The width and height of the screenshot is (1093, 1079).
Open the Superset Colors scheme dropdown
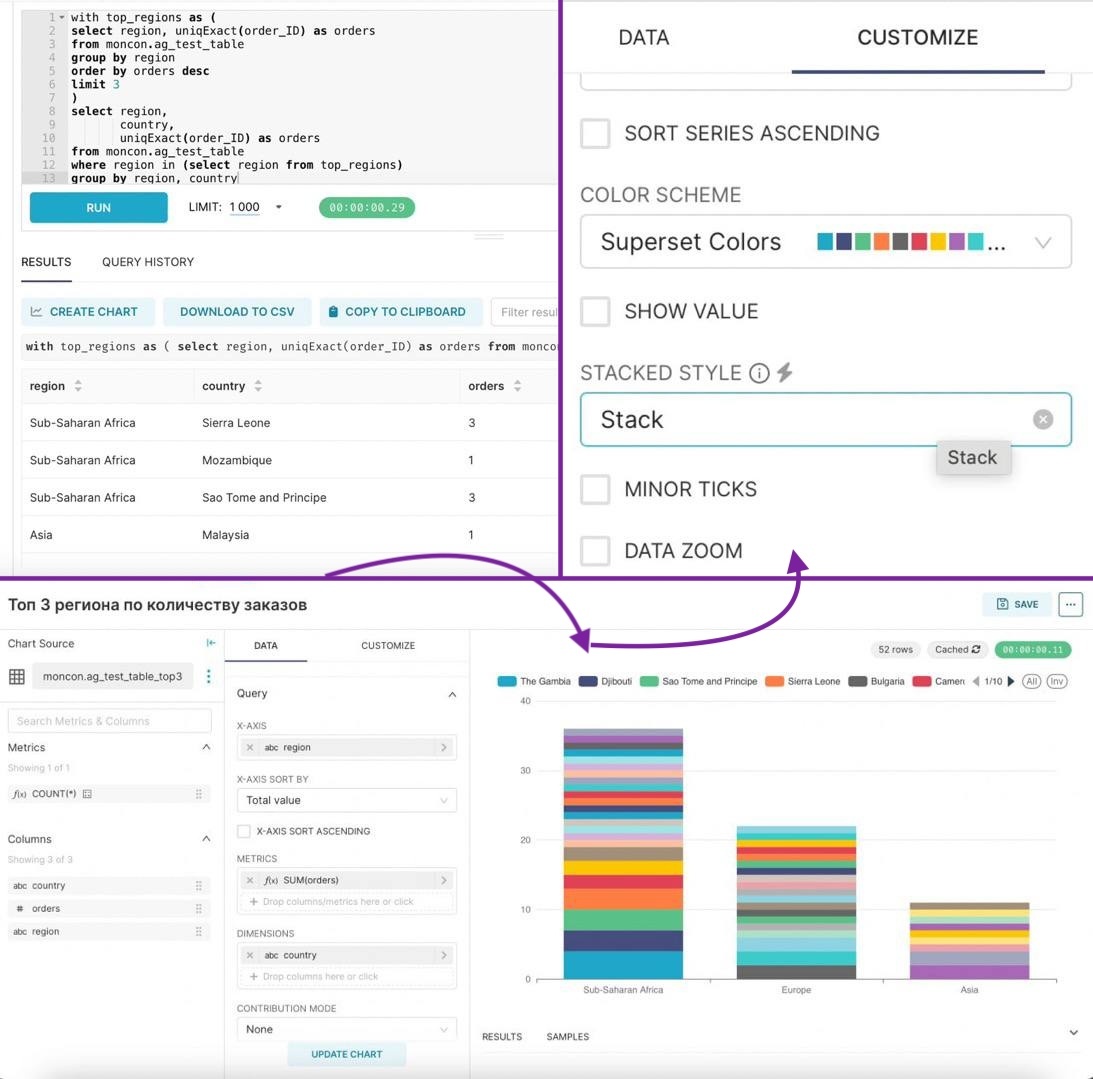tap(825, 242)
